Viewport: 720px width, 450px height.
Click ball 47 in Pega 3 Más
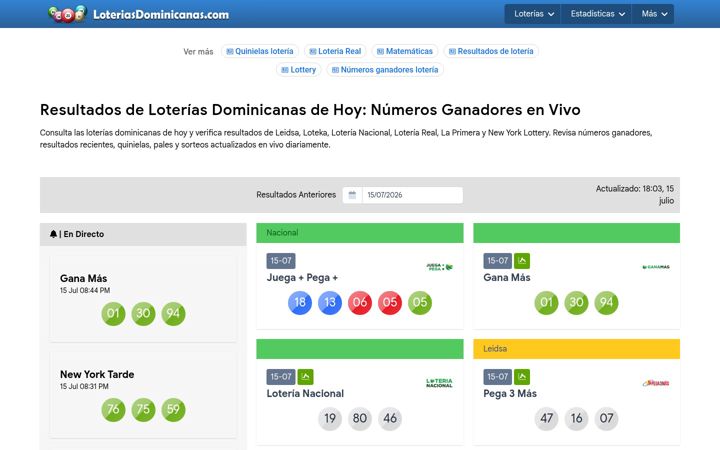click(x=546, y=419)
